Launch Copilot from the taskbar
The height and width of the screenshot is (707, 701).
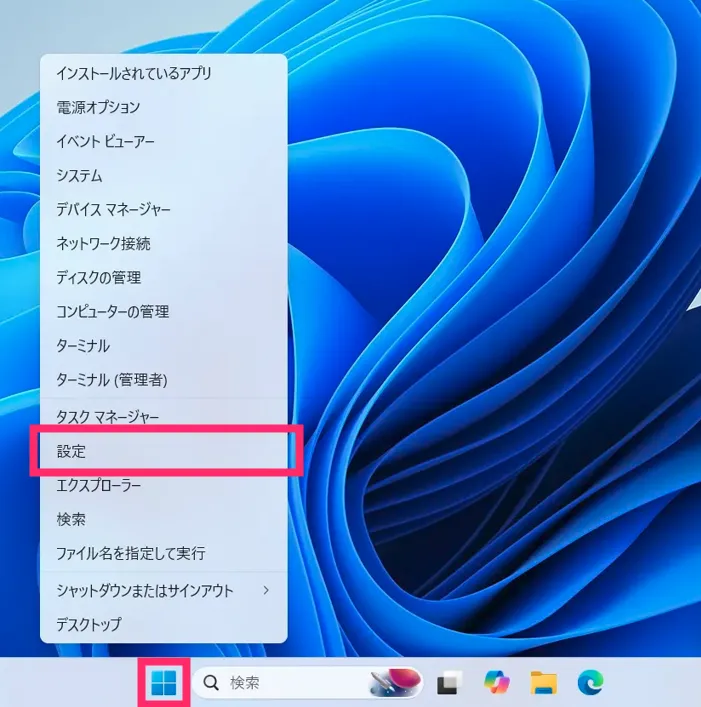click(496, 683)
